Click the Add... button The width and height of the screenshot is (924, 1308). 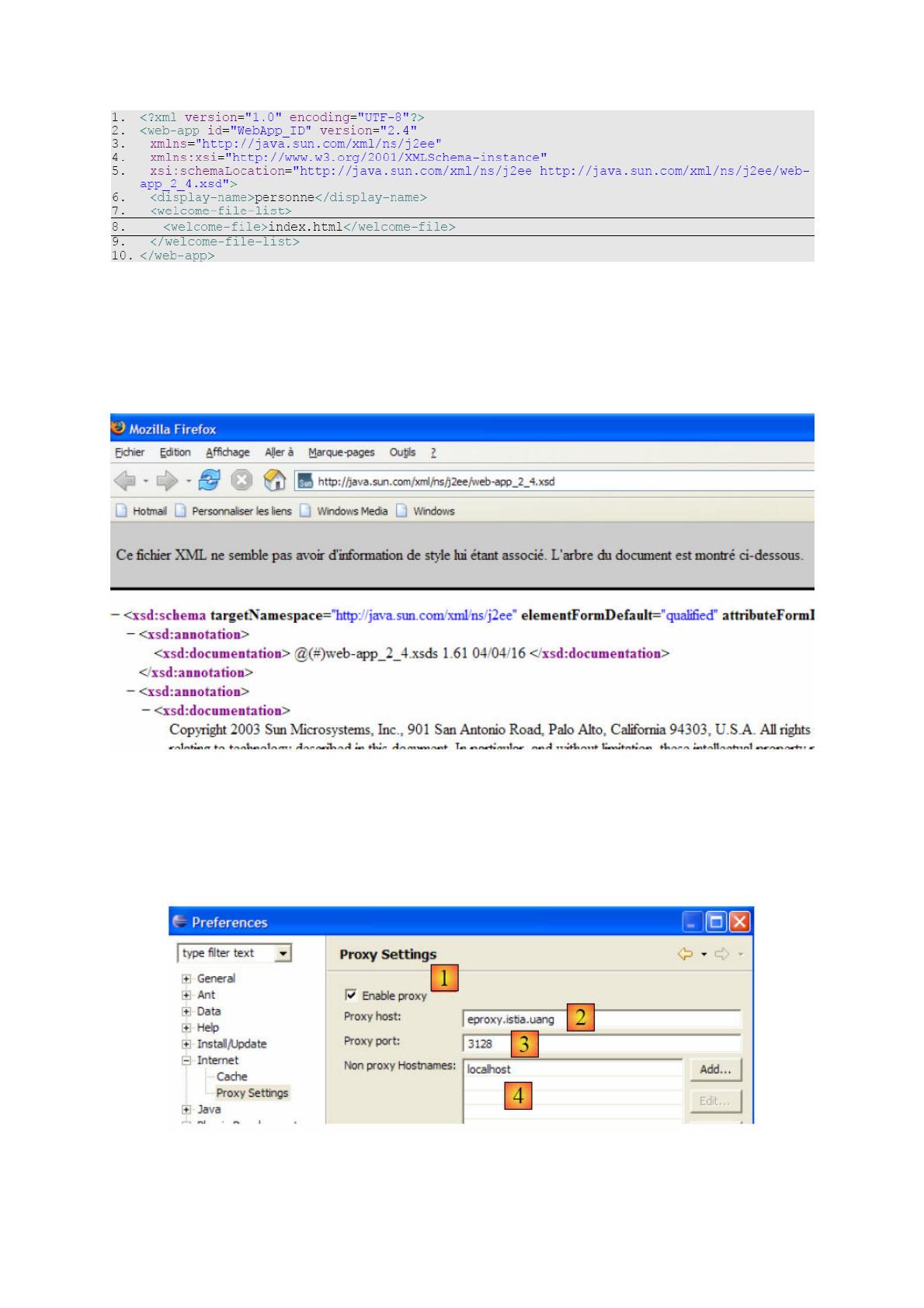pyautogui.click(x=715, y=1070)
